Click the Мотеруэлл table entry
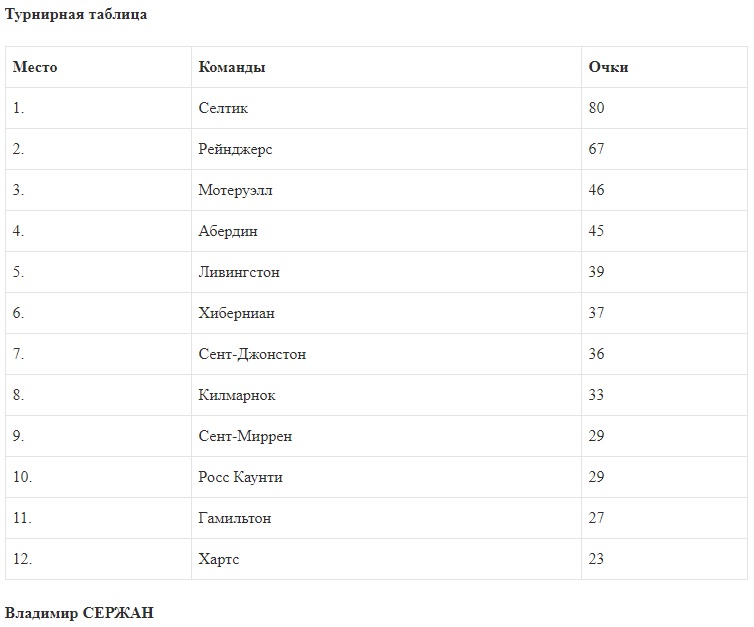Image resolution: width=754 pixels, height=627 pixels. click(235, 190)
